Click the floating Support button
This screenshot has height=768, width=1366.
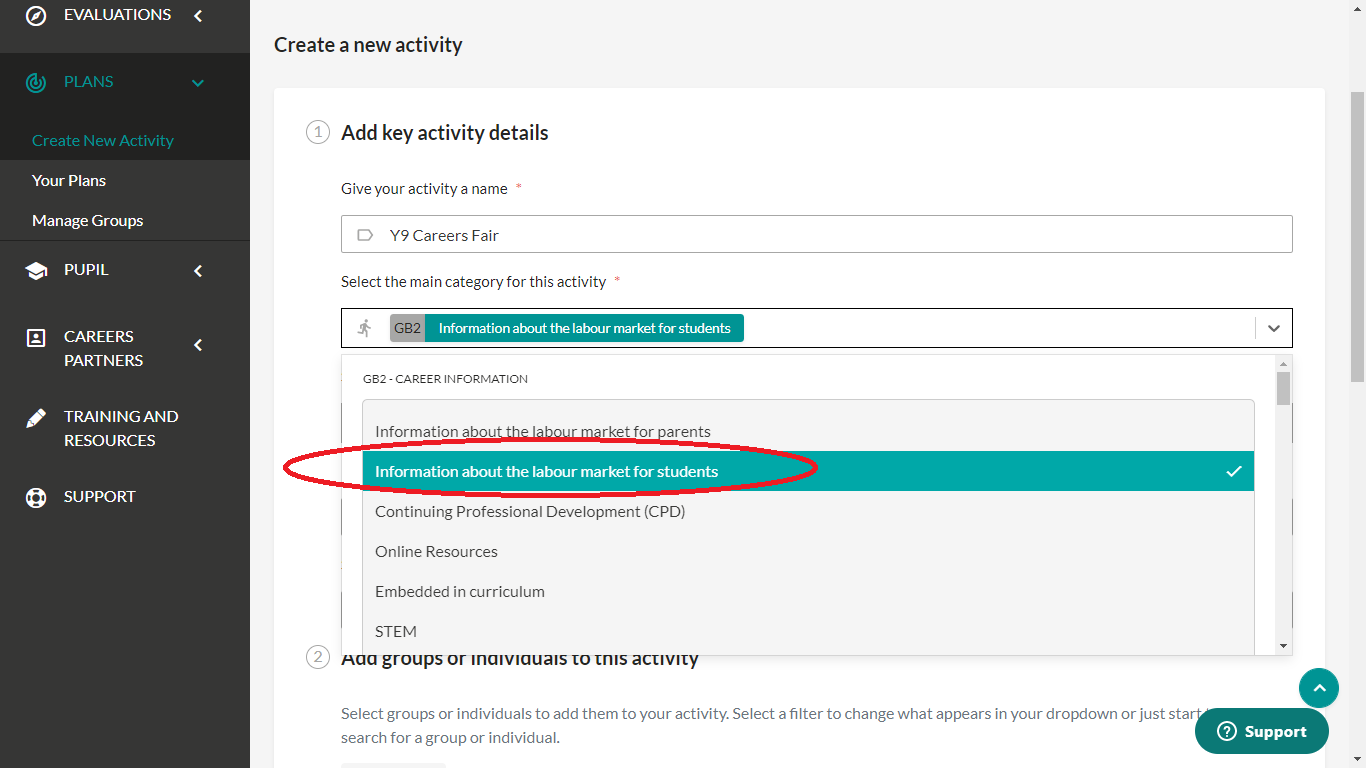pos(1262,731)
